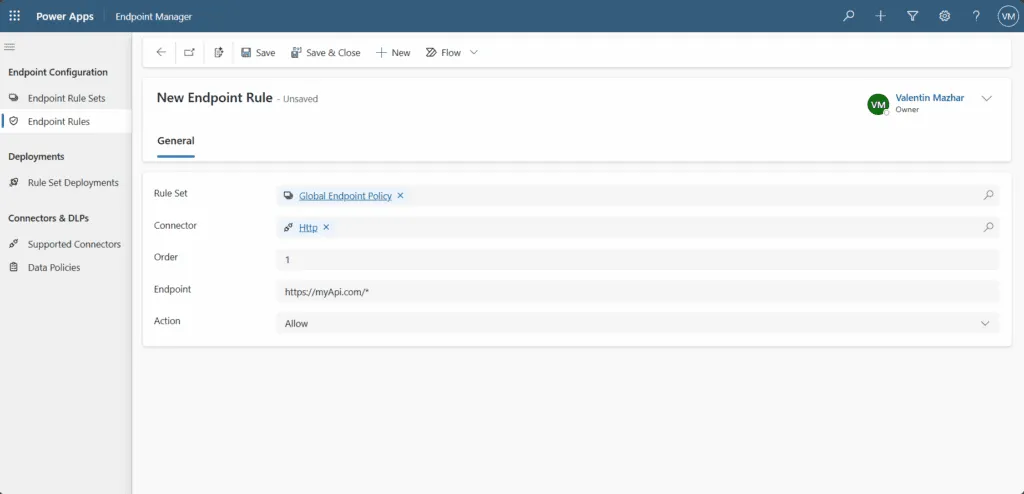Click Save & Close button
The height and width of the screenshot is (494, 1024).
pyautogui.click(x=325, y=52)
